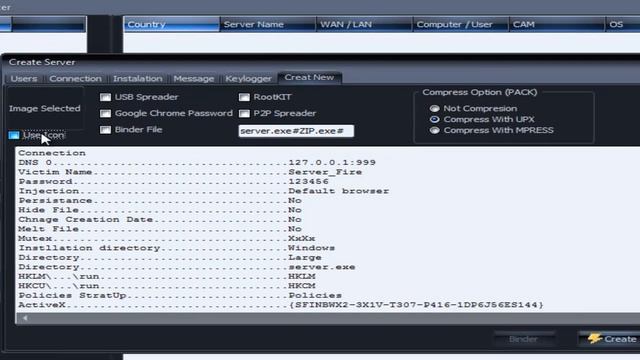
Task: Toggle the Binder File checkbox
Action: (105, 130)
